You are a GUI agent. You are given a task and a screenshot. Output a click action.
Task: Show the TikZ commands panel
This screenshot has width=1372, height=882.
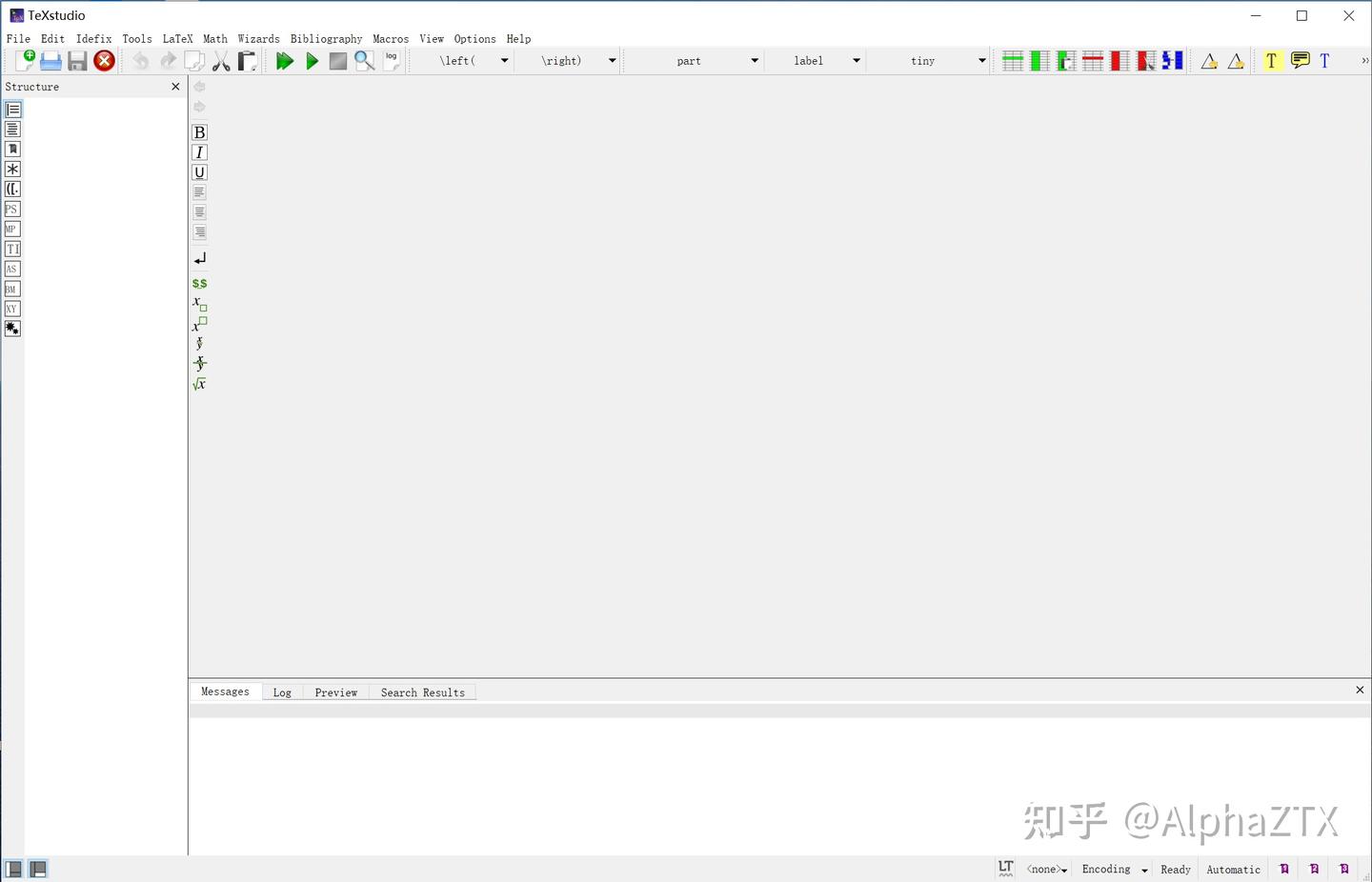tap(12, 249)
